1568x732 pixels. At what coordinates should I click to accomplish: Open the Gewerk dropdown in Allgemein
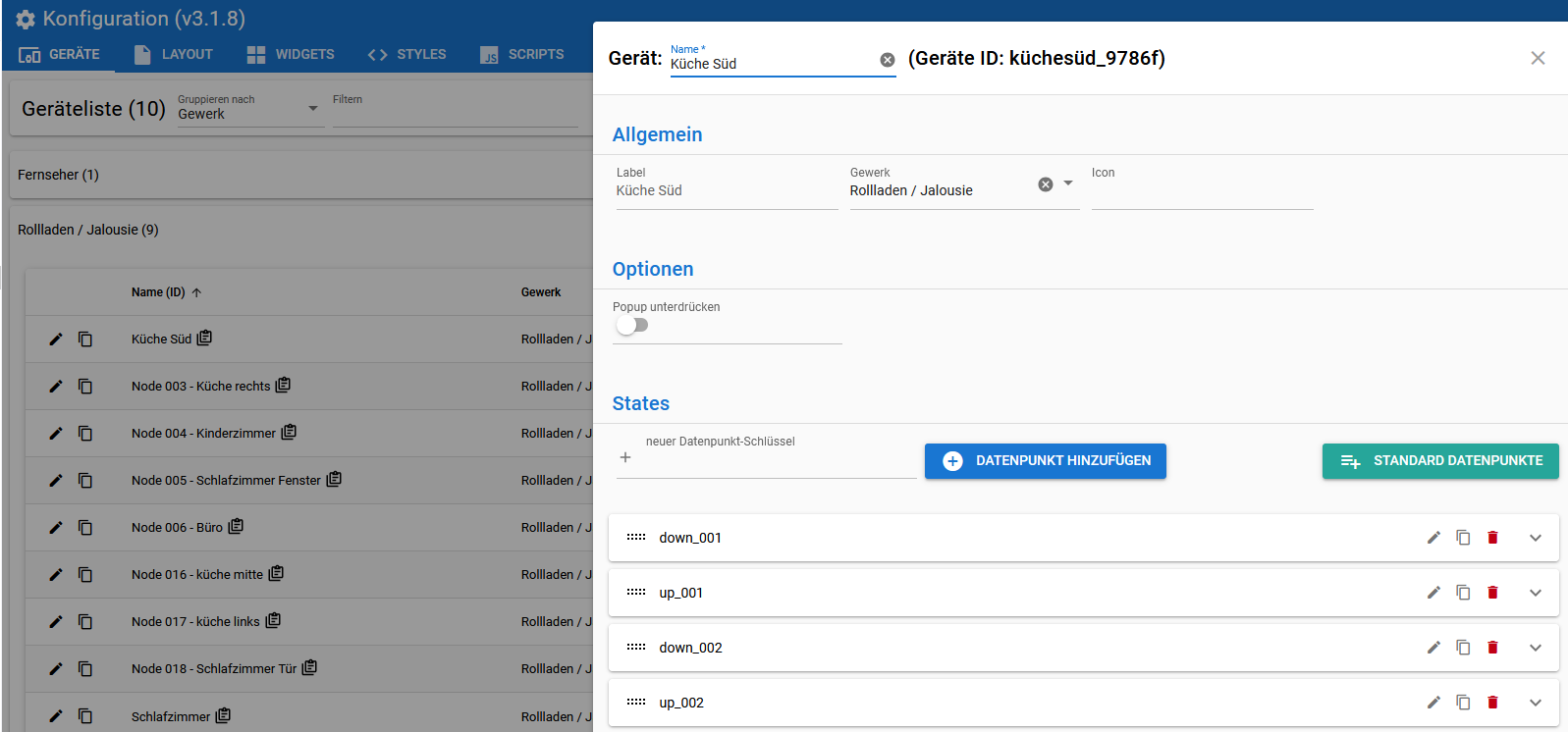click(x=1068, y=183)
